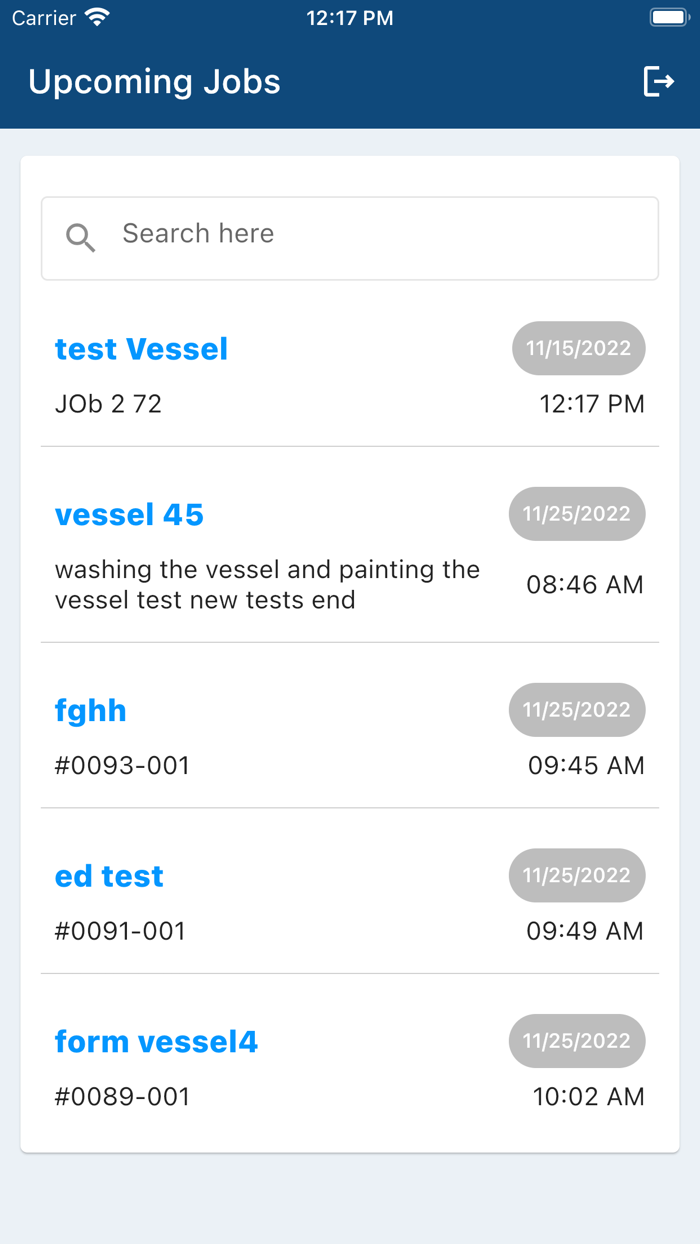Tap the 11/15/2022 date badge
Viewport: 700px width, 1244px height.
pos(578,348)
